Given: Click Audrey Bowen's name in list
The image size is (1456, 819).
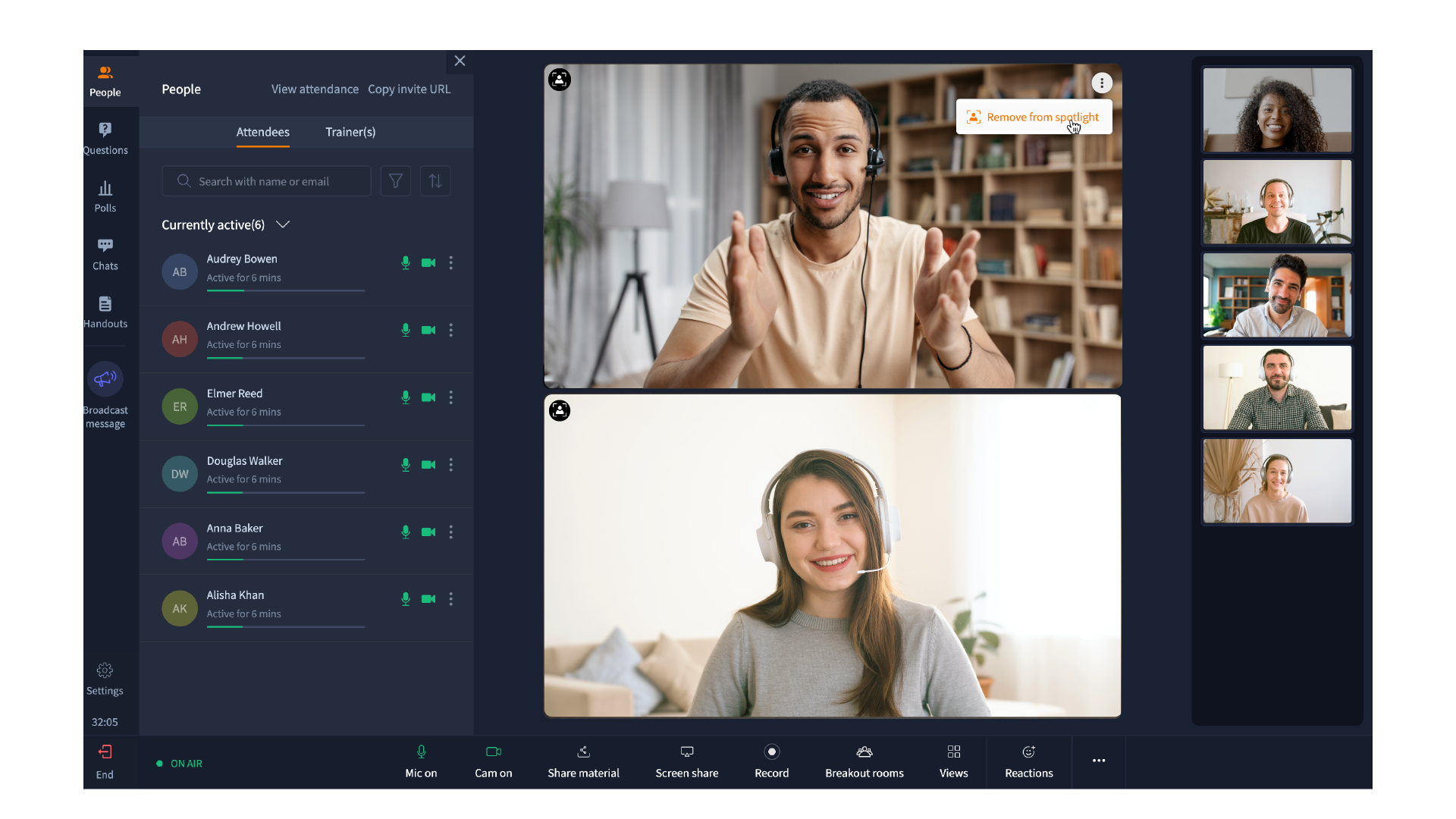Looking at the screenshot, I should point(242,259).
